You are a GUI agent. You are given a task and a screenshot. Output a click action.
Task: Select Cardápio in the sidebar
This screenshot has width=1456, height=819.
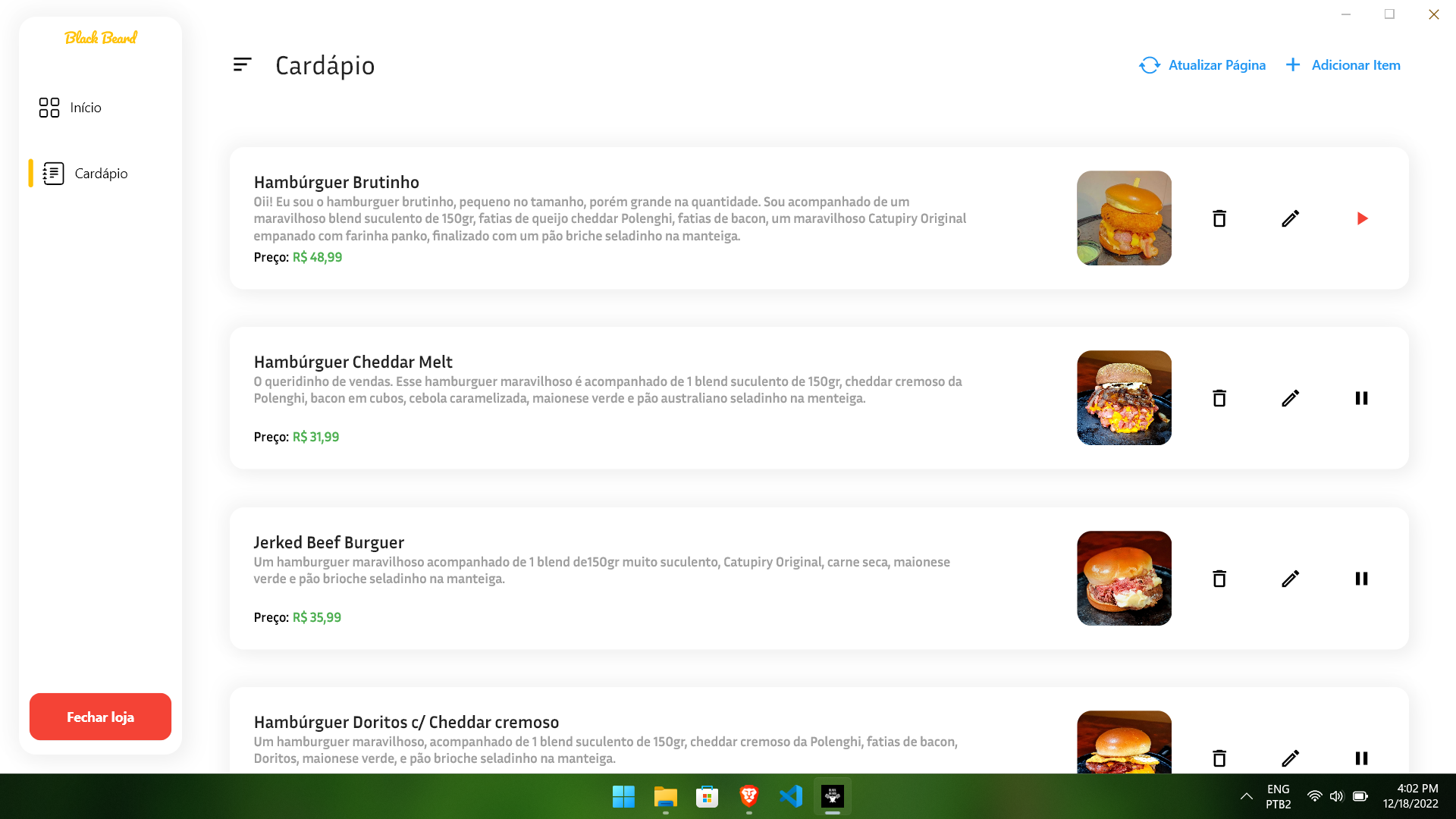(100, 174)
